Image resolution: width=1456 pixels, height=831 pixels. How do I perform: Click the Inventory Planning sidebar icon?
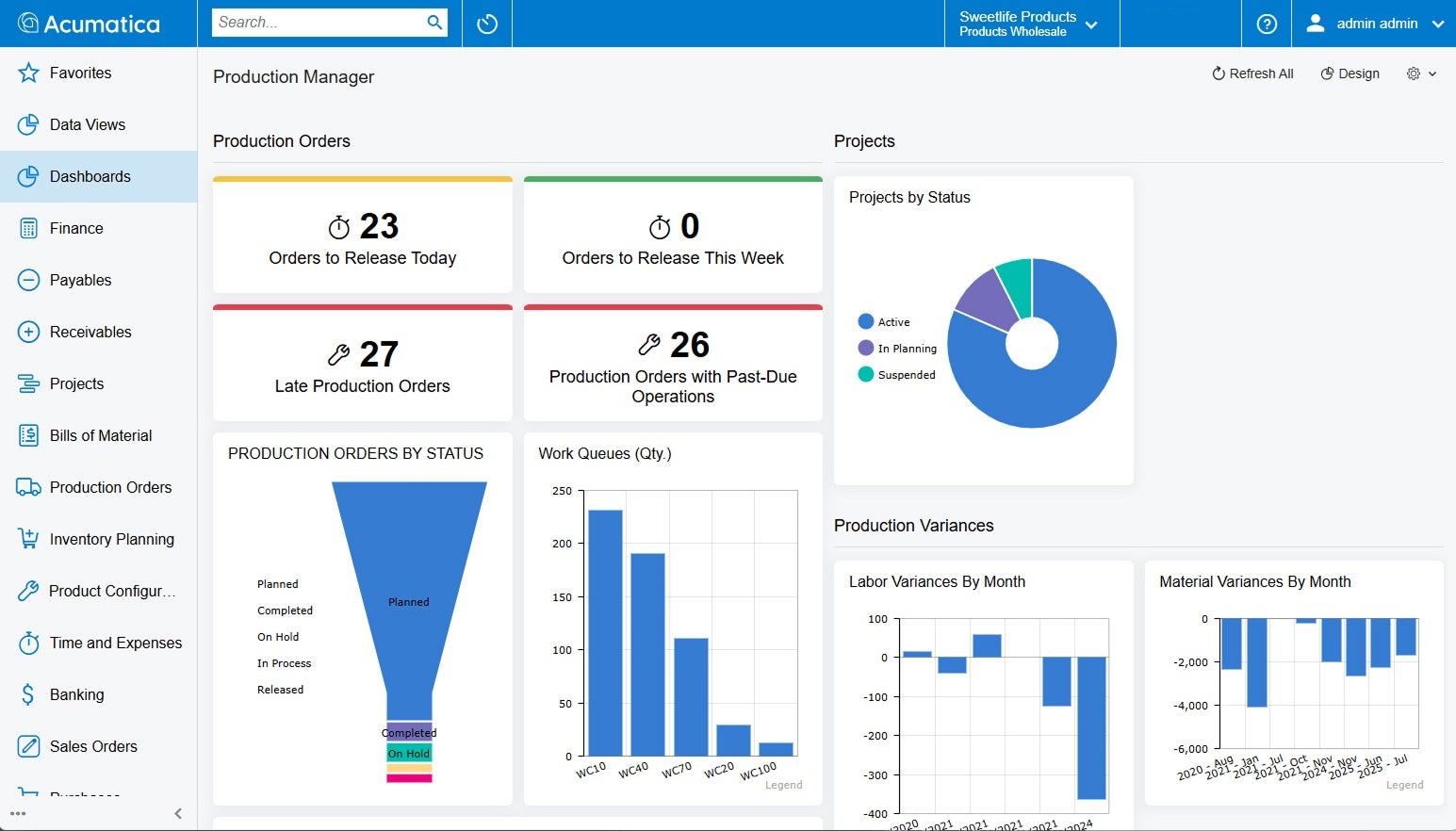pos(28,539)
